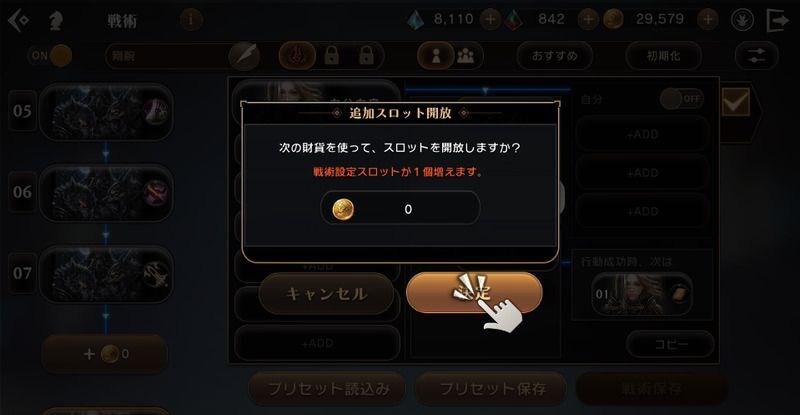This screenshot has height=415, width=800.
Task: Click the back arrow icon
Action: point(18,21)
